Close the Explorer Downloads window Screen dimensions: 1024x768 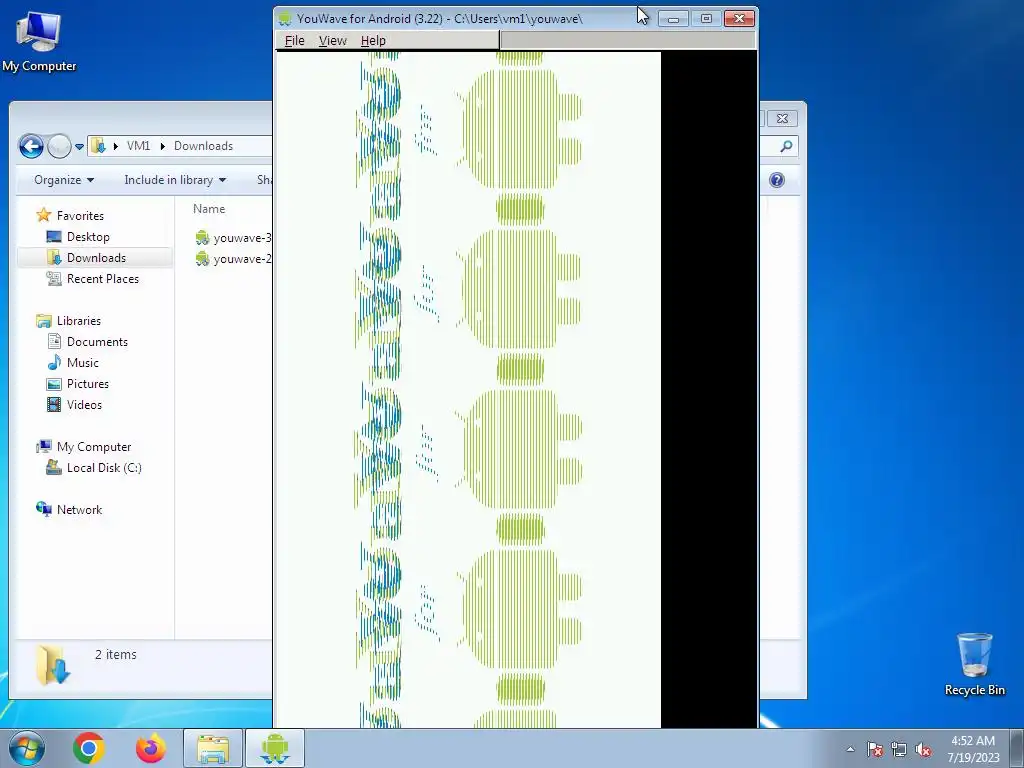click(782, 118)
